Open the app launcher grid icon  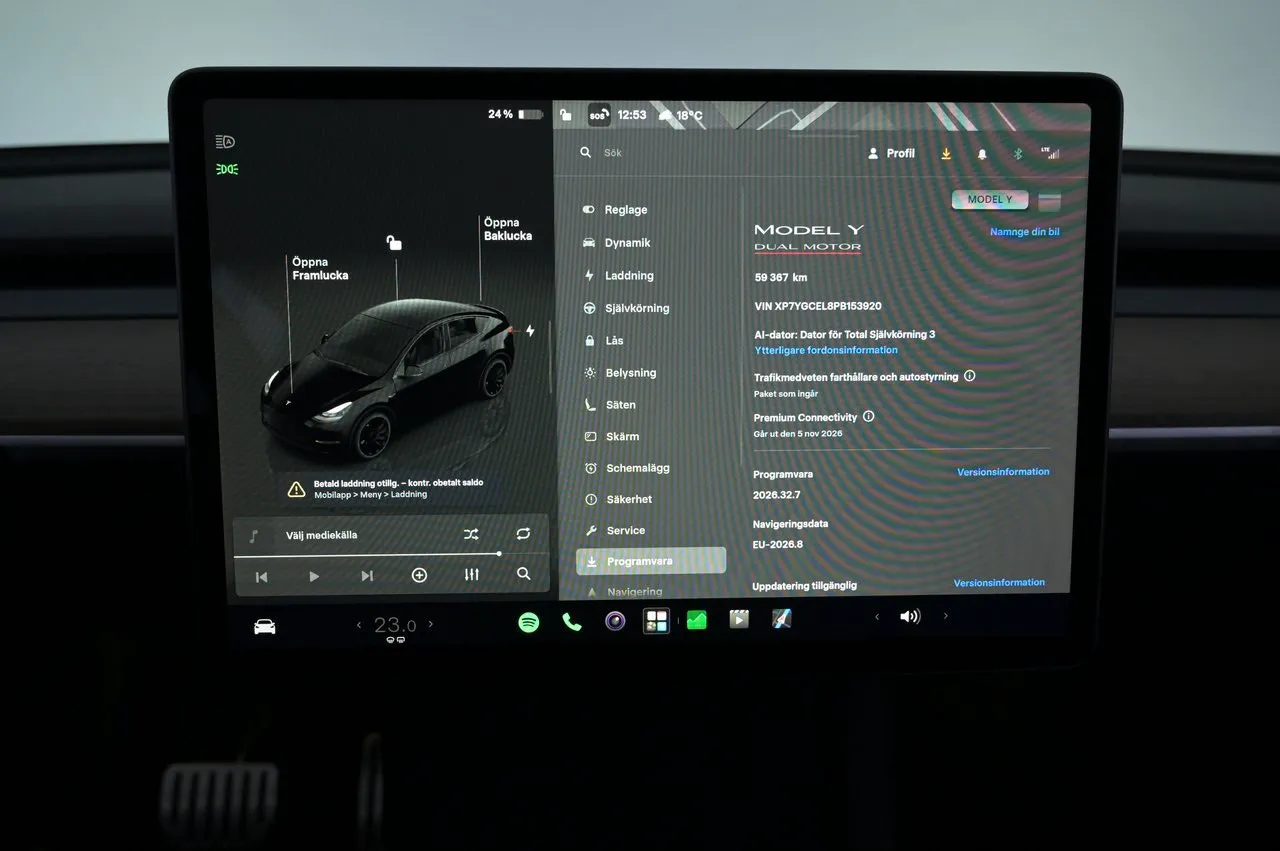[656, 621]
